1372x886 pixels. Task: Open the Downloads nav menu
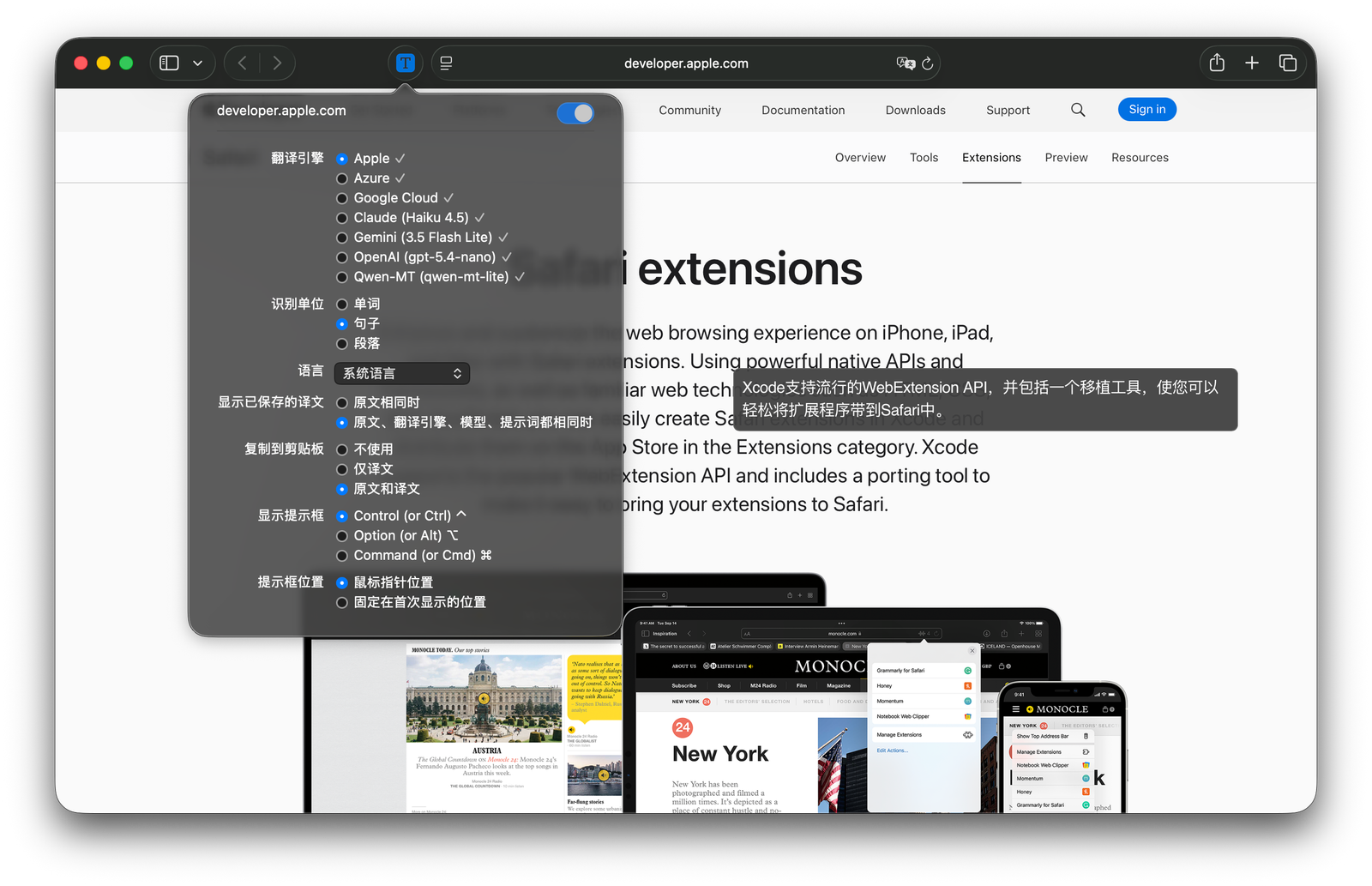(916, 110)
